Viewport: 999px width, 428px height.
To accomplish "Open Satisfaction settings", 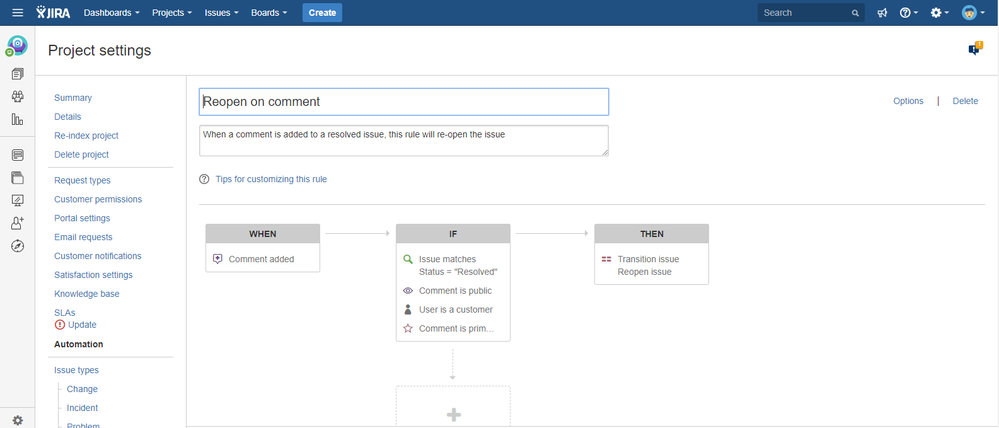I will pos(93,275).
